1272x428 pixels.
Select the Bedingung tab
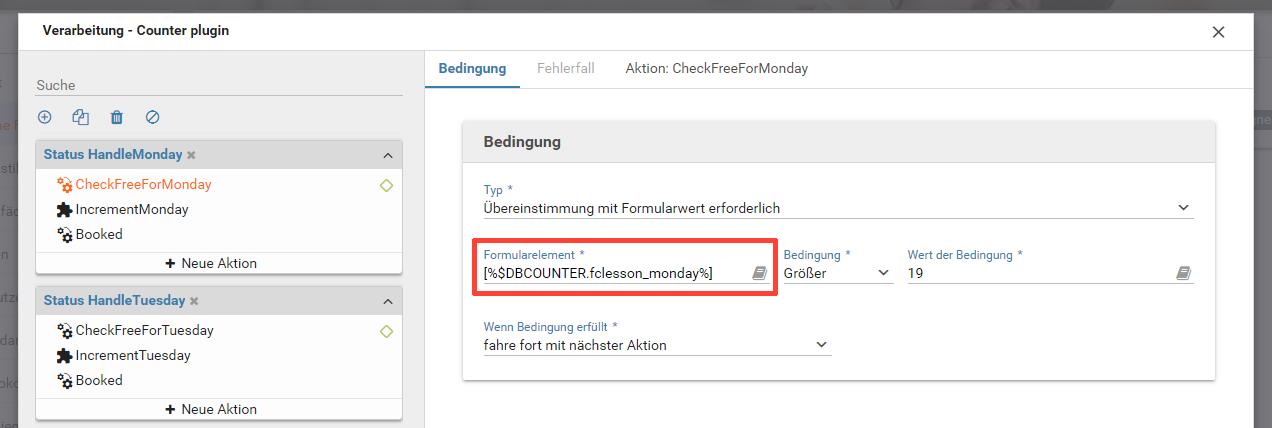tap(472, 69)
